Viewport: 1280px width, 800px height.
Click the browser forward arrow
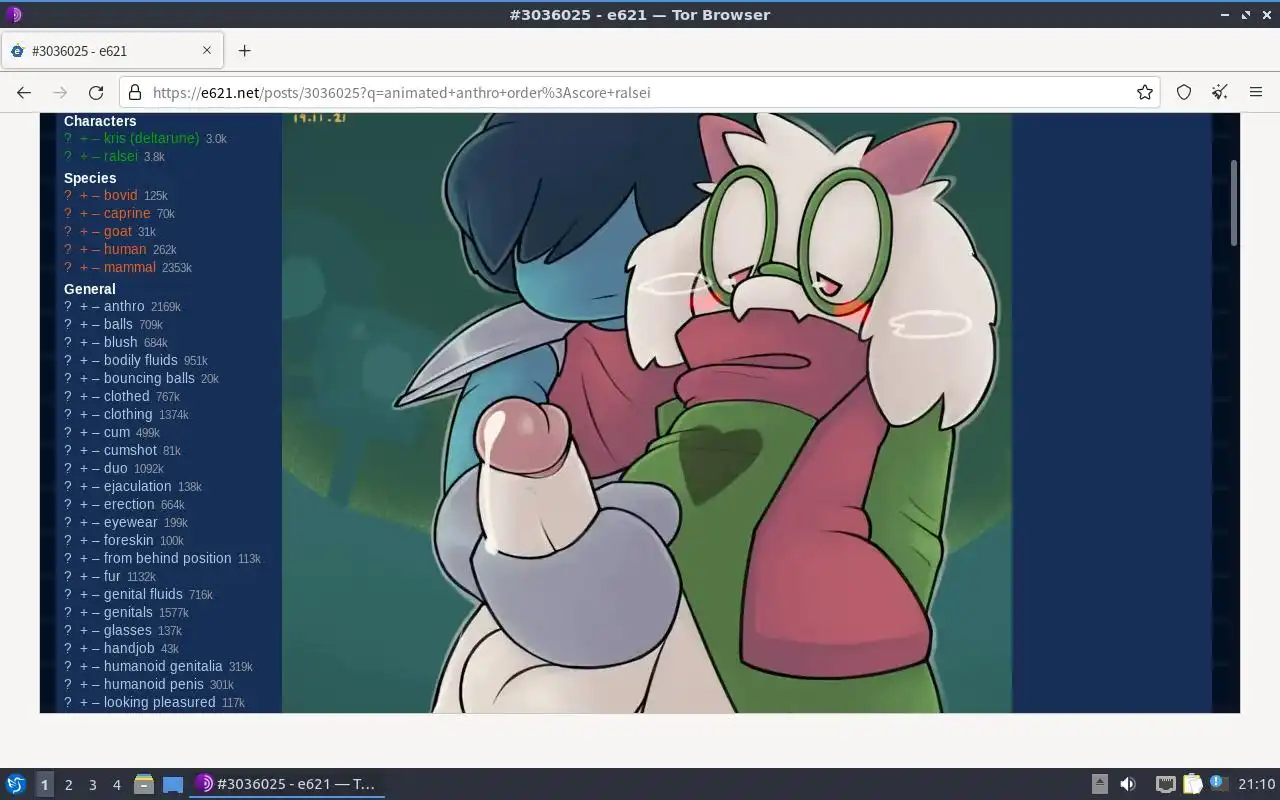click(60, 92)
